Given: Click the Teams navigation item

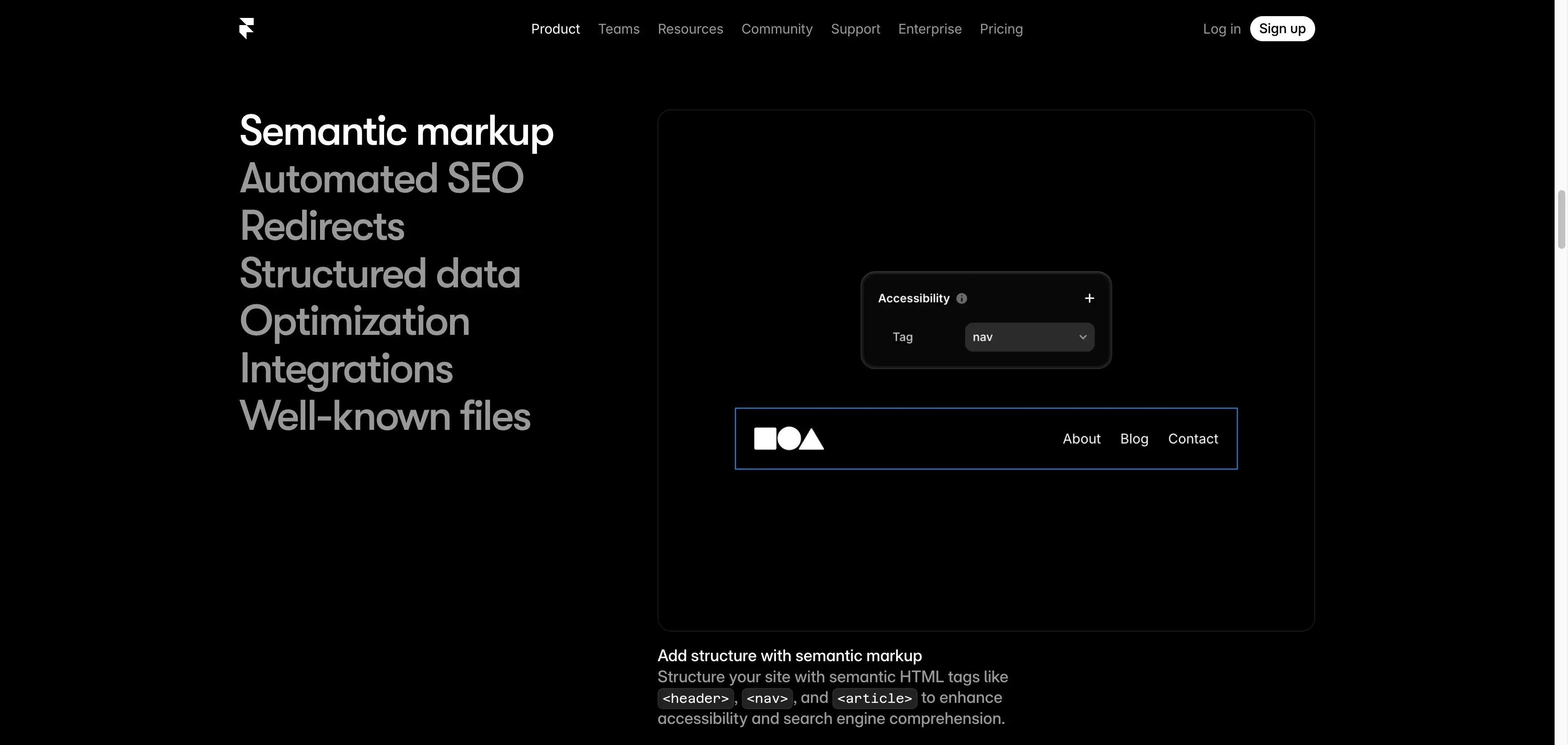Looking at the screenshot, I should [619, 29].
